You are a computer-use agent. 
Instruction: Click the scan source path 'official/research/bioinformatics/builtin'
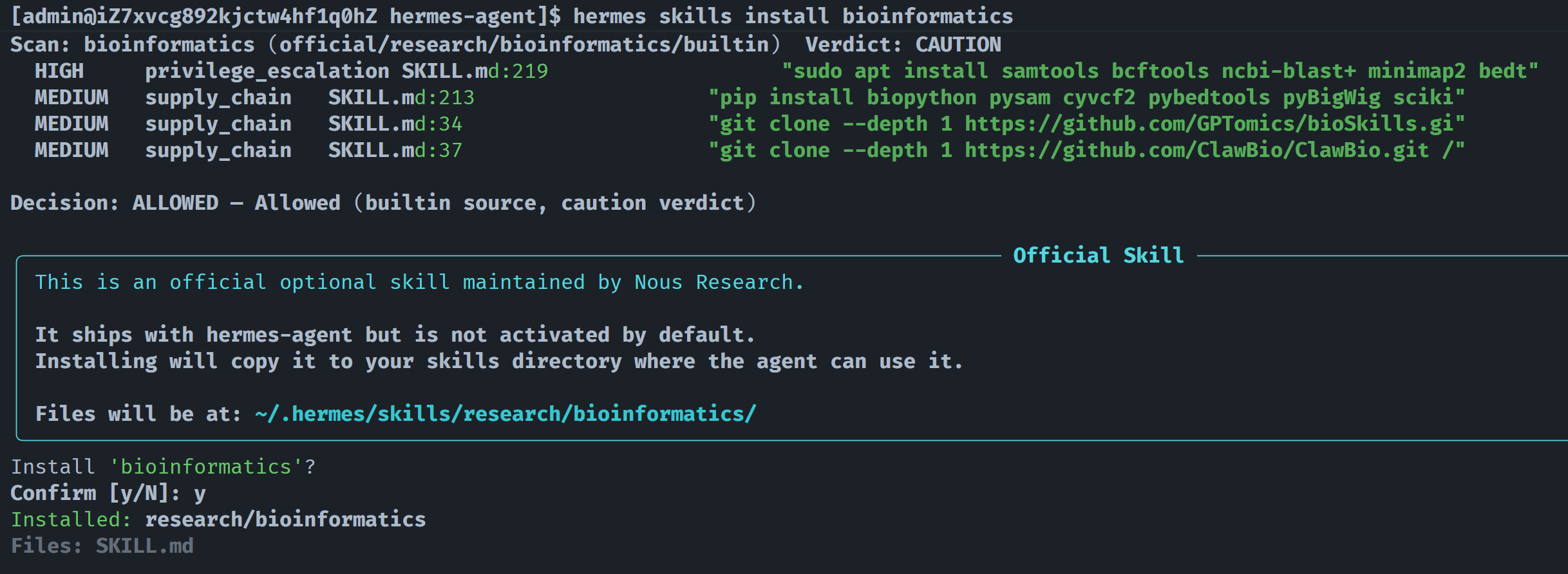tap(524, 44)
